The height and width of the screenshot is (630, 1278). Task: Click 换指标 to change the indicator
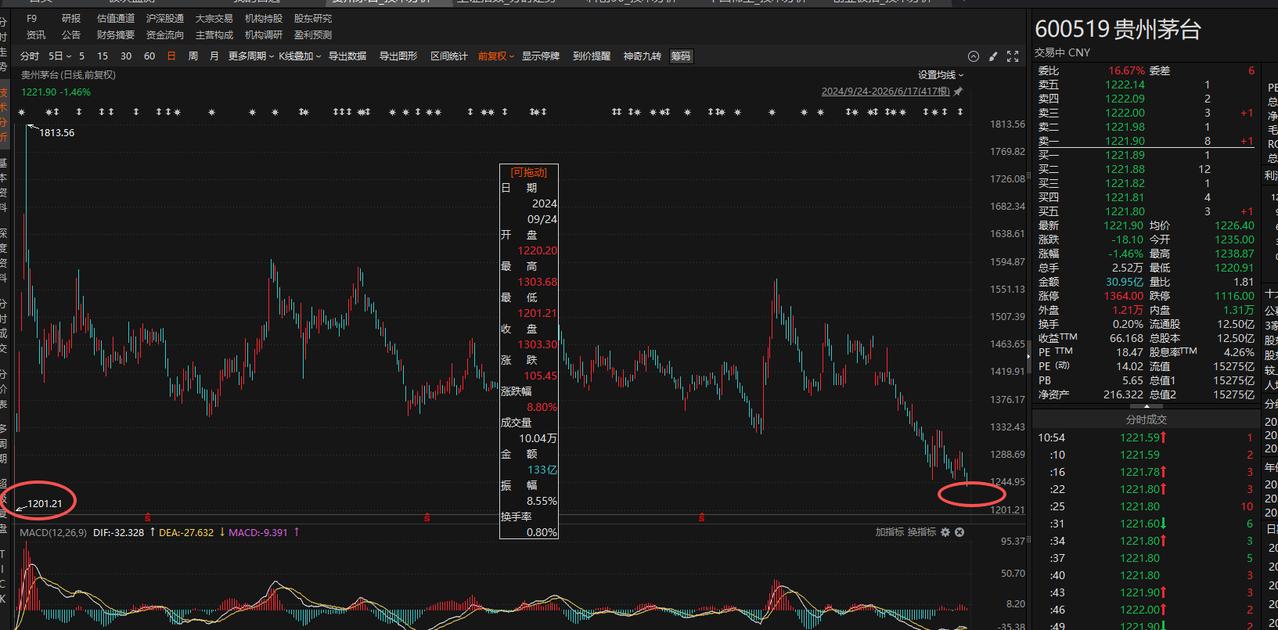click(x=921, y=532)
